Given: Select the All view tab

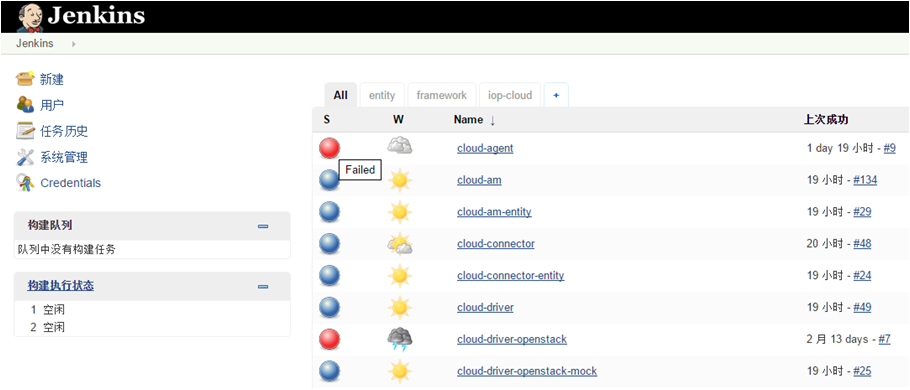Looking at the screenshot, I should [x=341, y=95].
